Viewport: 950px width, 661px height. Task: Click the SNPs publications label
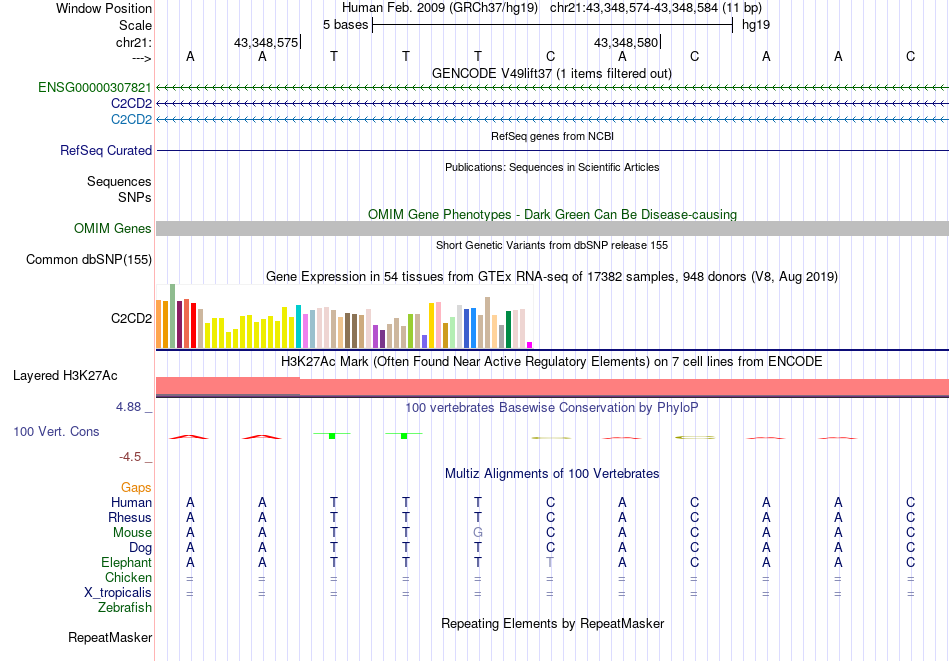(x=135, y=198)
